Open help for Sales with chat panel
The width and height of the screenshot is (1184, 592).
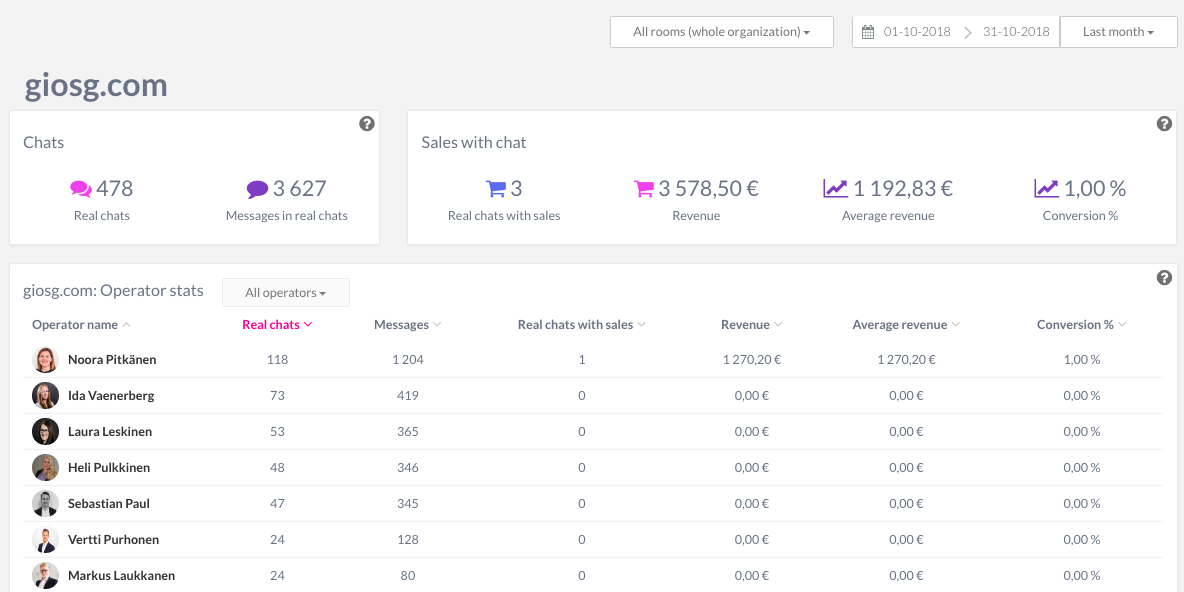(x=1164, y=124)
